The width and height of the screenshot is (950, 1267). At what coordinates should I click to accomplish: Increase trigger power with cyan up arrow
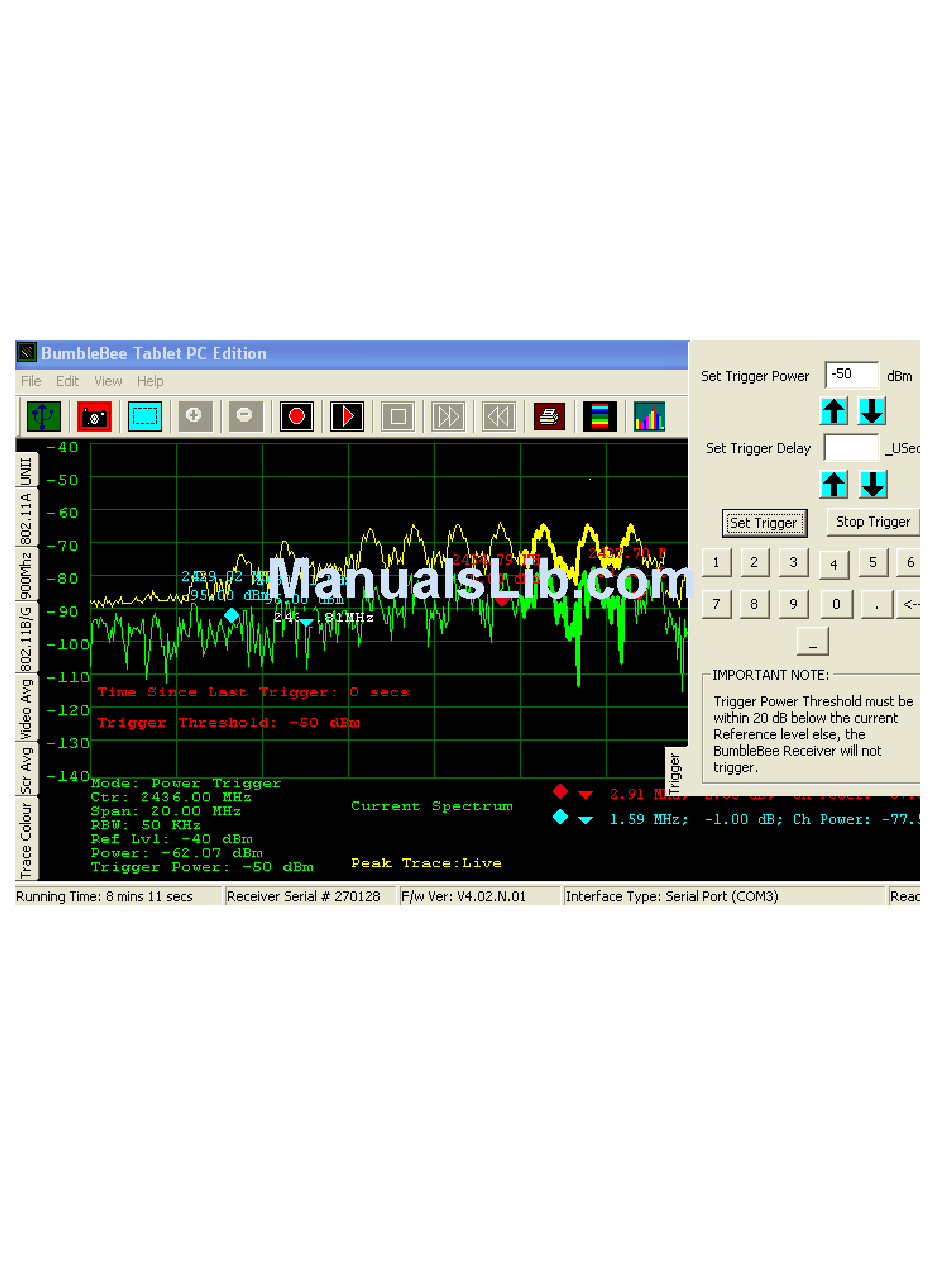[834, 411]
